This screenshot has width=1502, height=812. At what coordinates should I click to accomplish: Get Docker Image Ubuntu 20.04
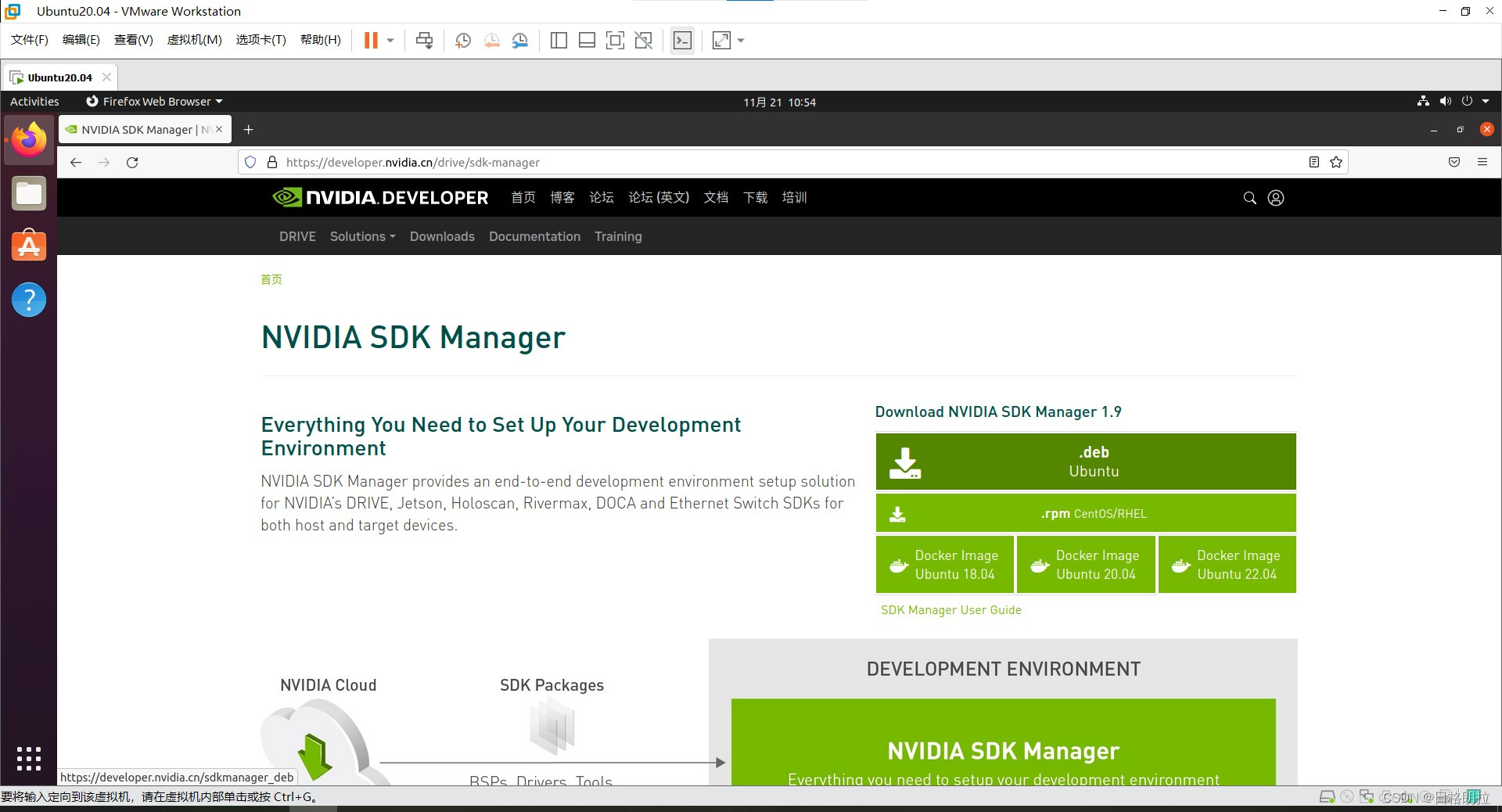[1086, 564]
